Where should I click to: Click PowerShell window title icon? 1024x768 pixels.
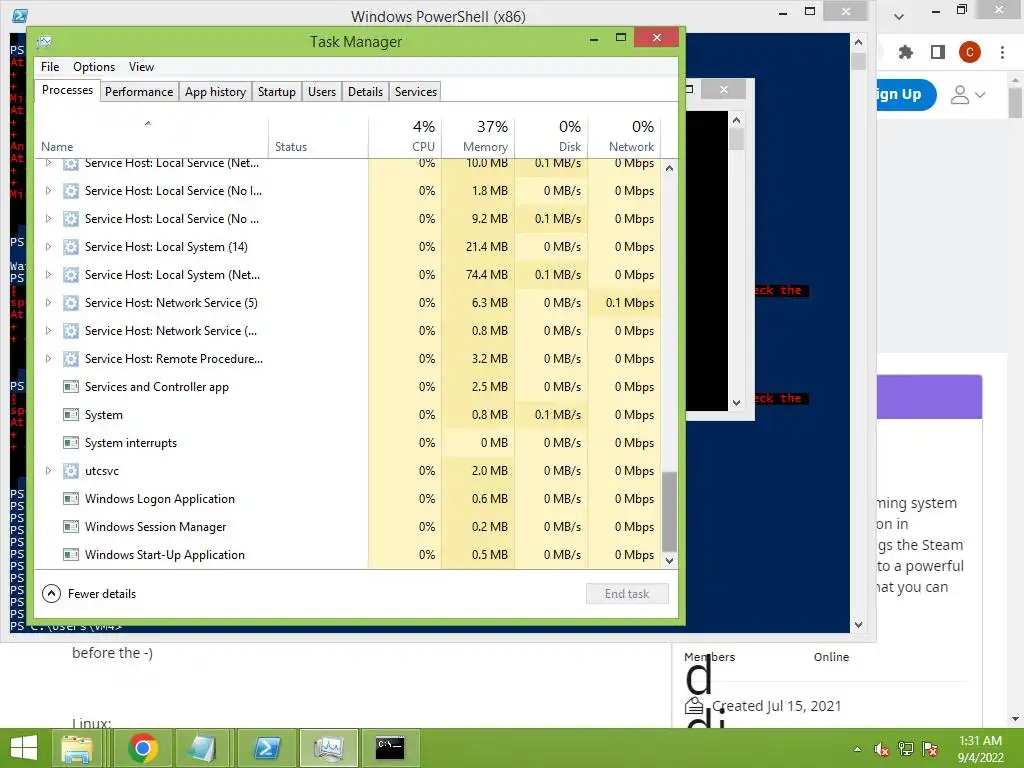point(20,16)
